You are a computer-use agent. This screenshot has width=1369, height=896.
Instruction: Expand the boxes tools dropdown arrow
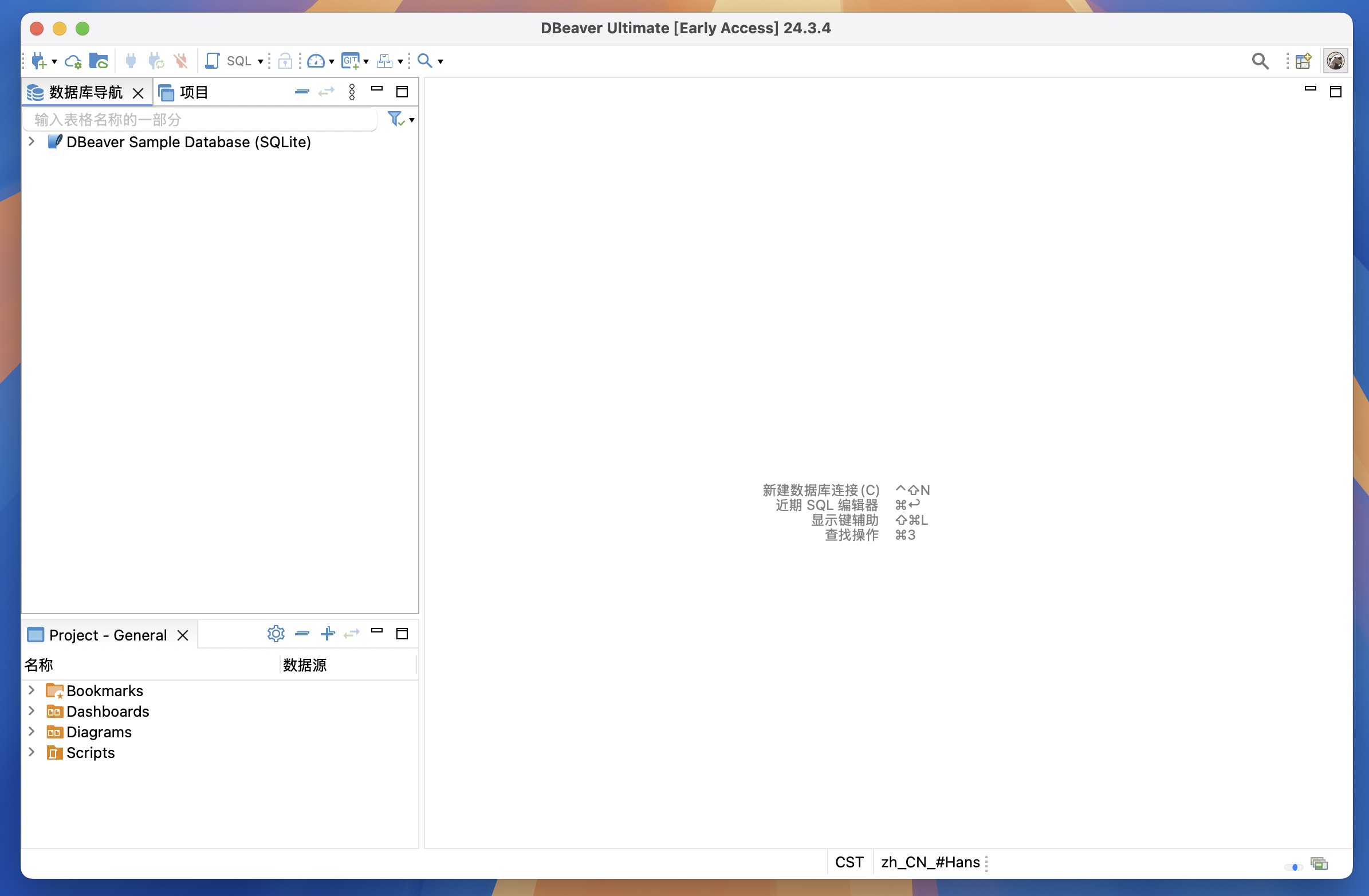click(400, 61)
